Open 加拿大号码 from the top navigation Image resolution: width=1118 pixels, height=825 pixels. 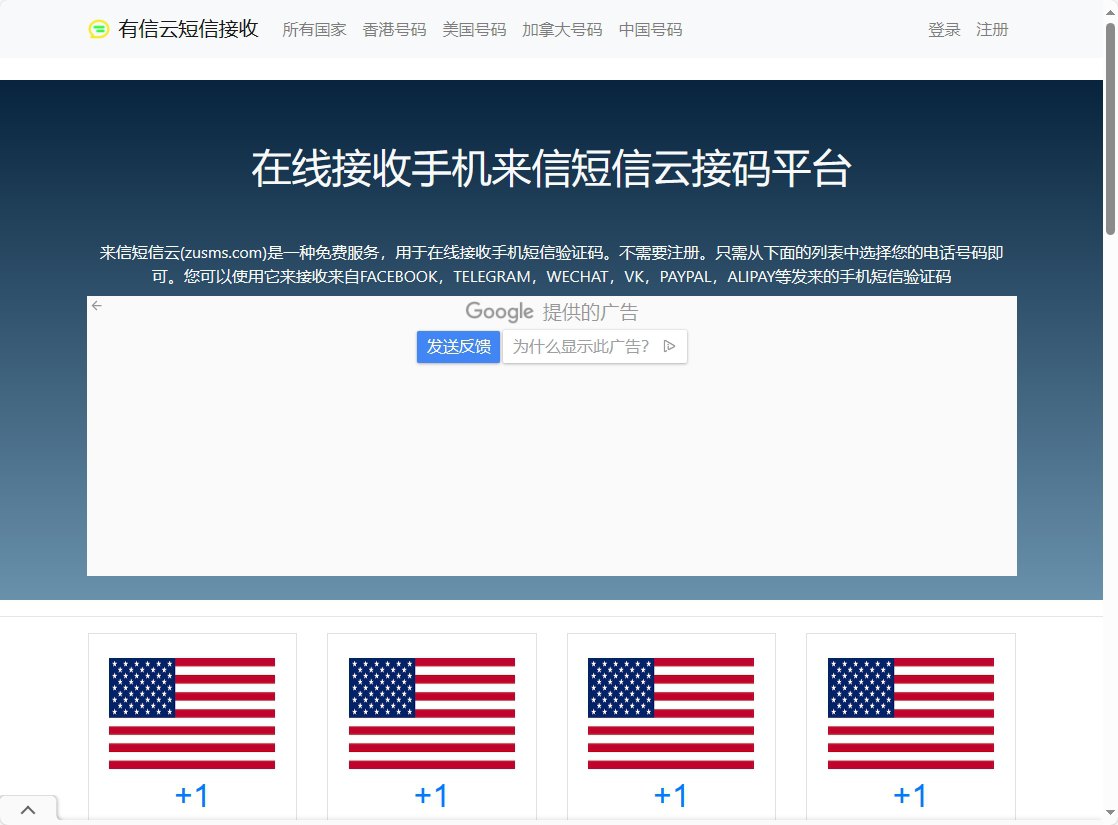pos(562,30)
